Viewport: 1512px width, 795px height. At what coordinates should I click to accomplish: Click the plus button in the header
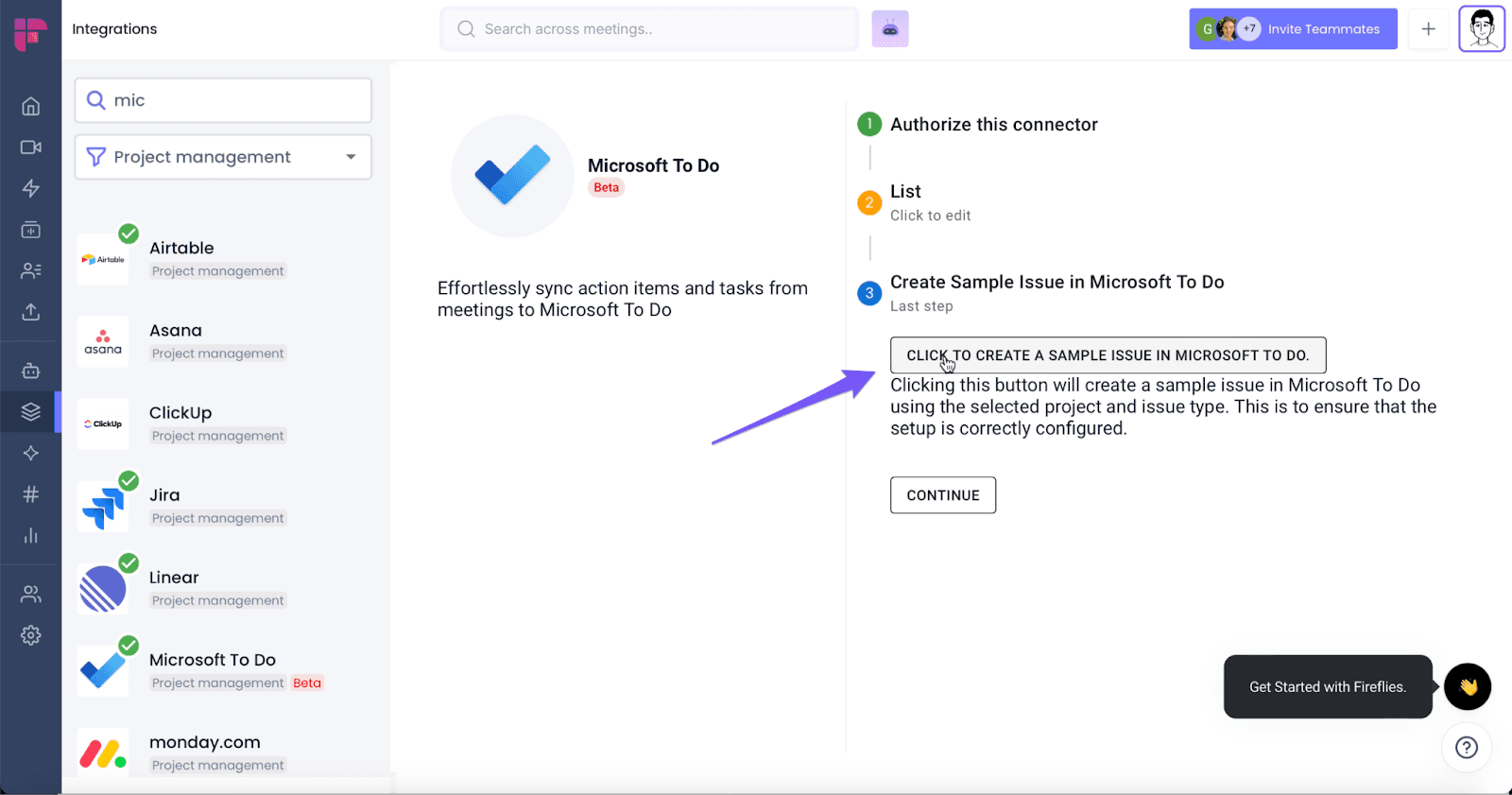(x=1428, y=29)
